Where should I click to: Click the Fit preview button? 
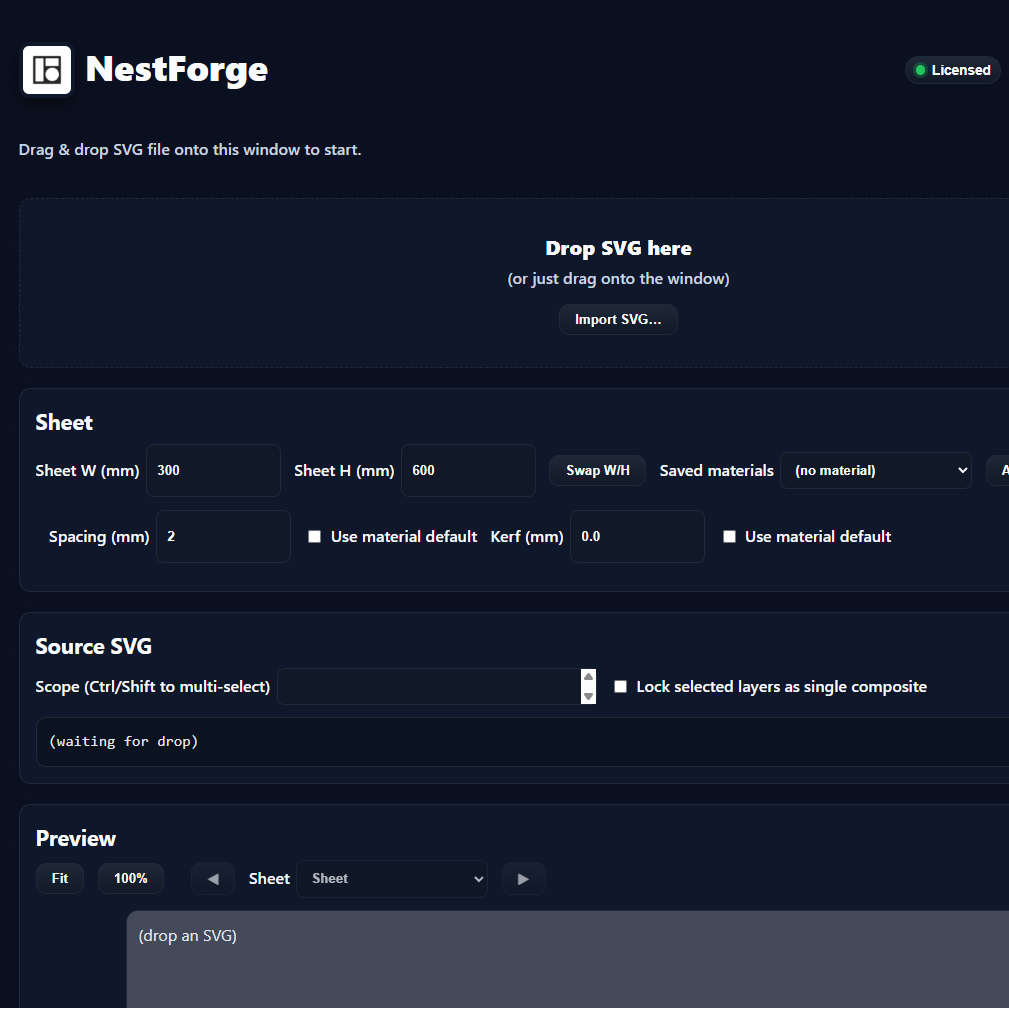coord(60,878)
